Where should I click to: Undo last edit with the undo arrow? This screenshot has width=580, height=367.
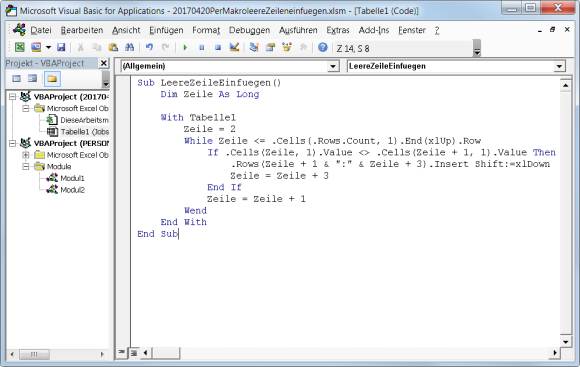pos(149,47)
